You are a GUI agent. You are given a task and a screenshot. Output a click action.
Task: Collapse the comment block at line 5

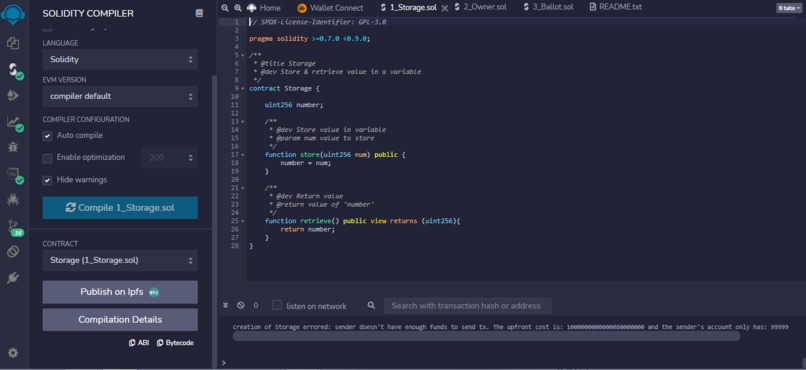click(x=243, y=56)
